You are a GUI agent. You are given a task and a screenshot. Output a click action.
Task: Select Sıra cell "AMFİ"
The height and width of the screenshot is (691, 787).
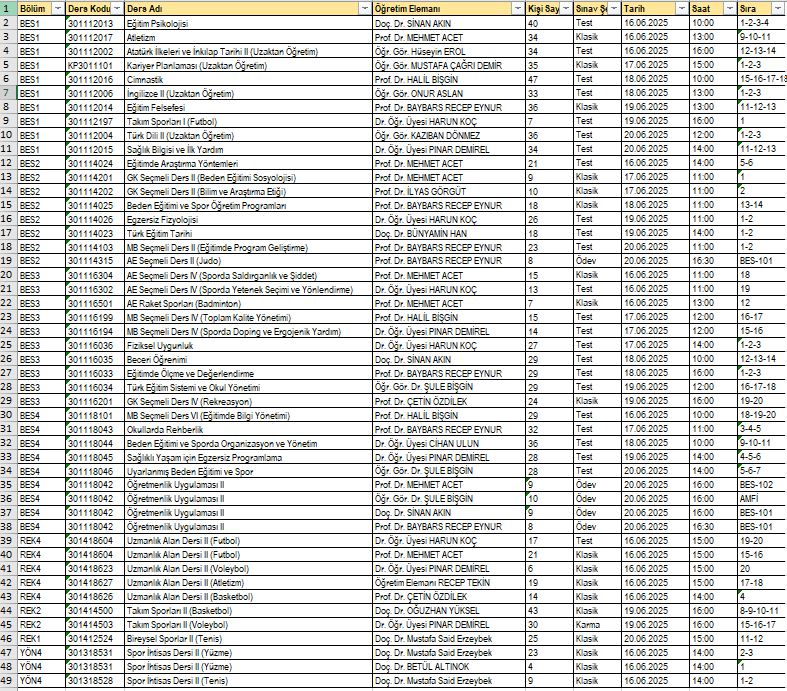pos(762,498)
